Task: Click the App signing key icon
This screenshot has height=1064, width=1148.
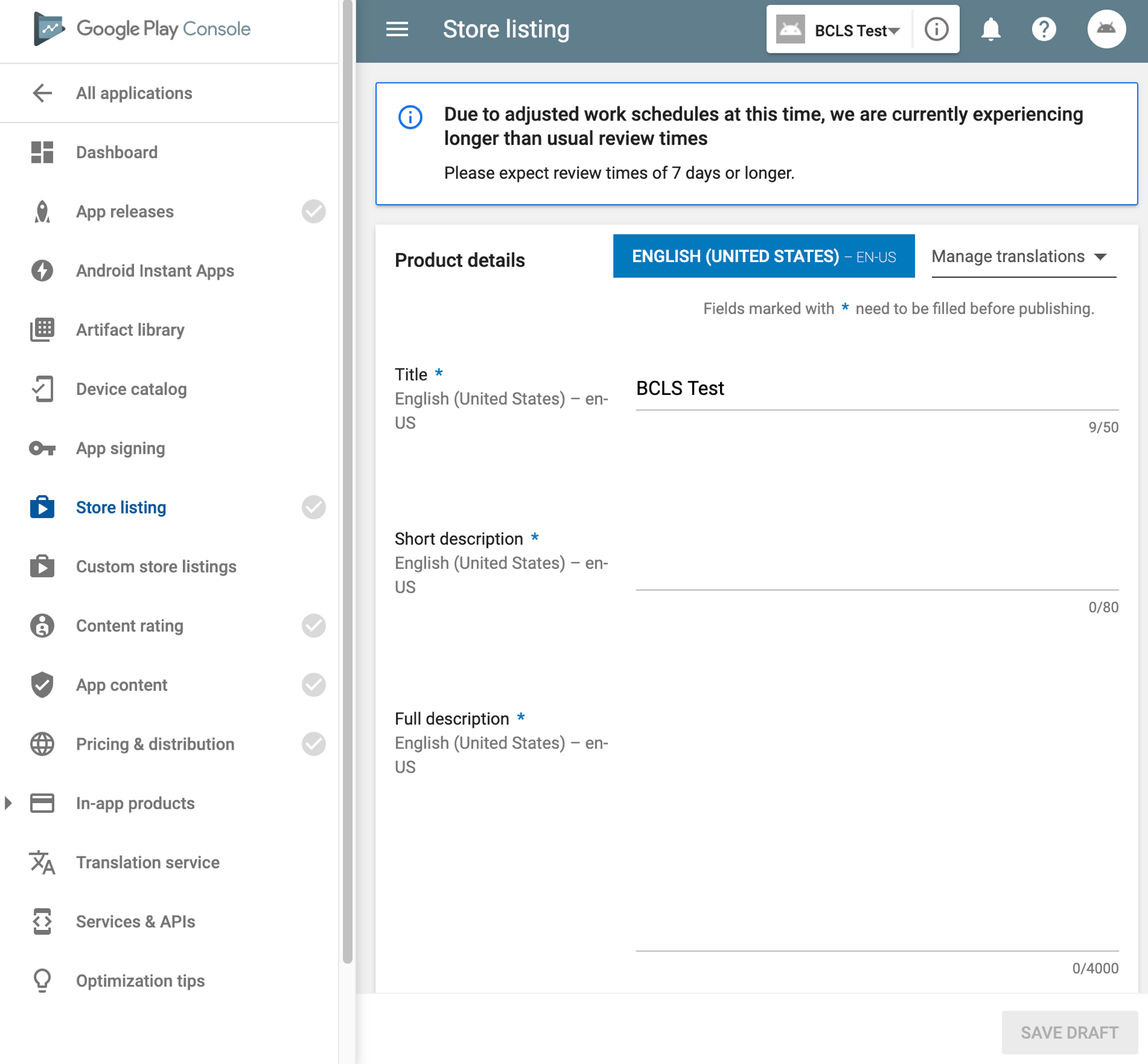Action: click(x=42, y=448)
